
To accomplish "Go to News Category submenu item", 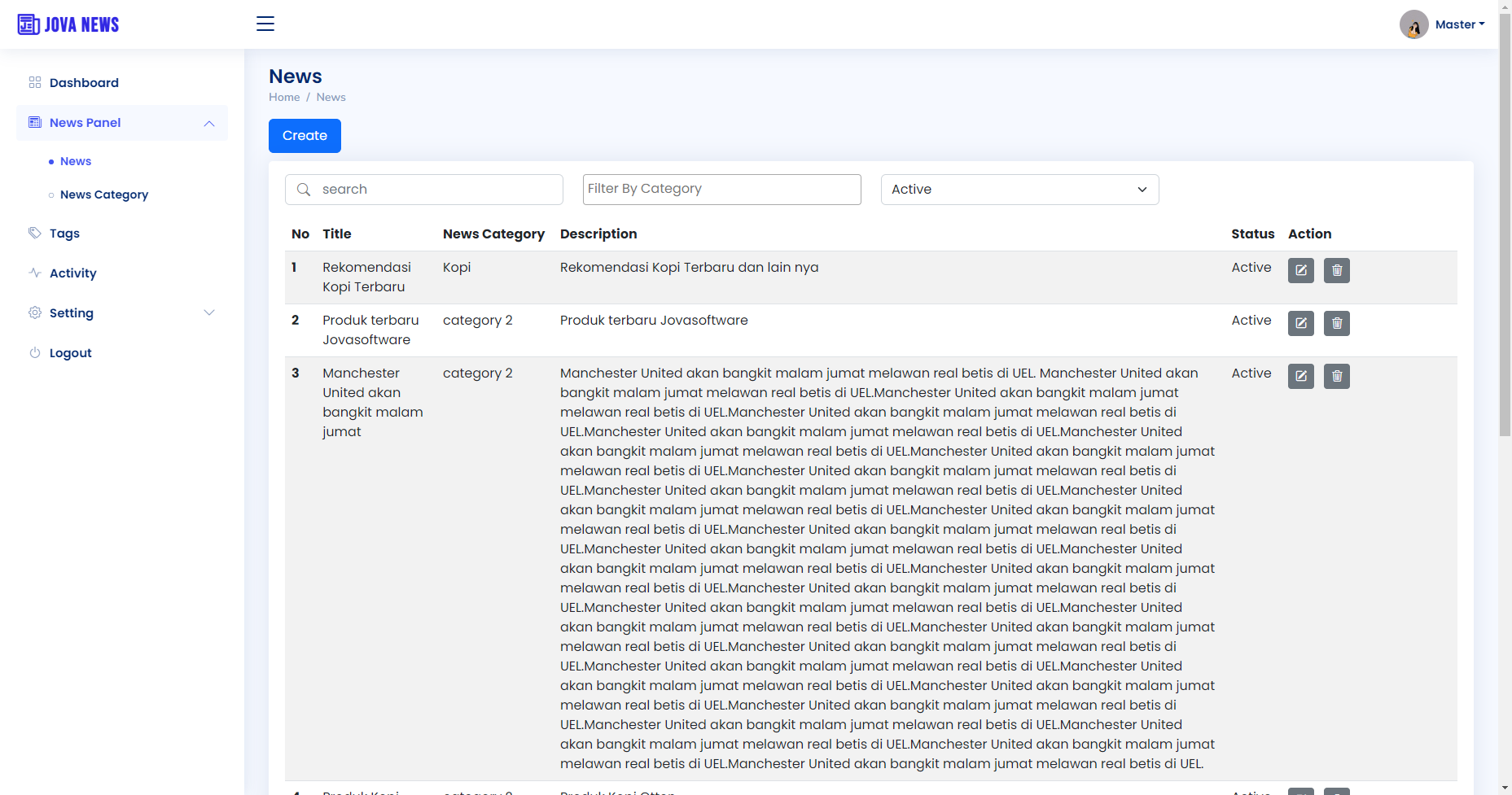I will click(x=104, y=194).
